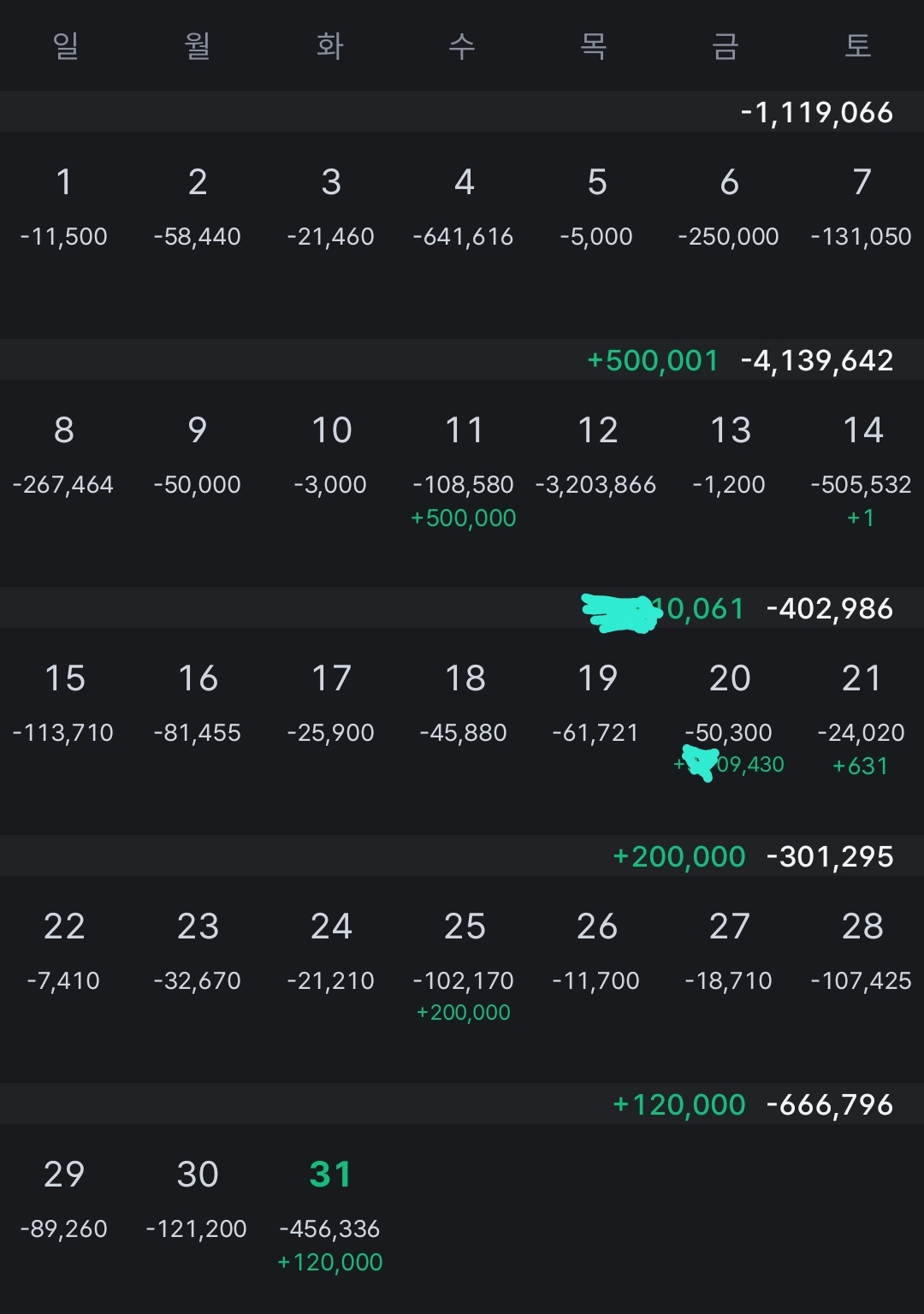The image size is (924, 1314).
Task: Select date 6 showing -250,000
Action: click(x=729, y=182)
